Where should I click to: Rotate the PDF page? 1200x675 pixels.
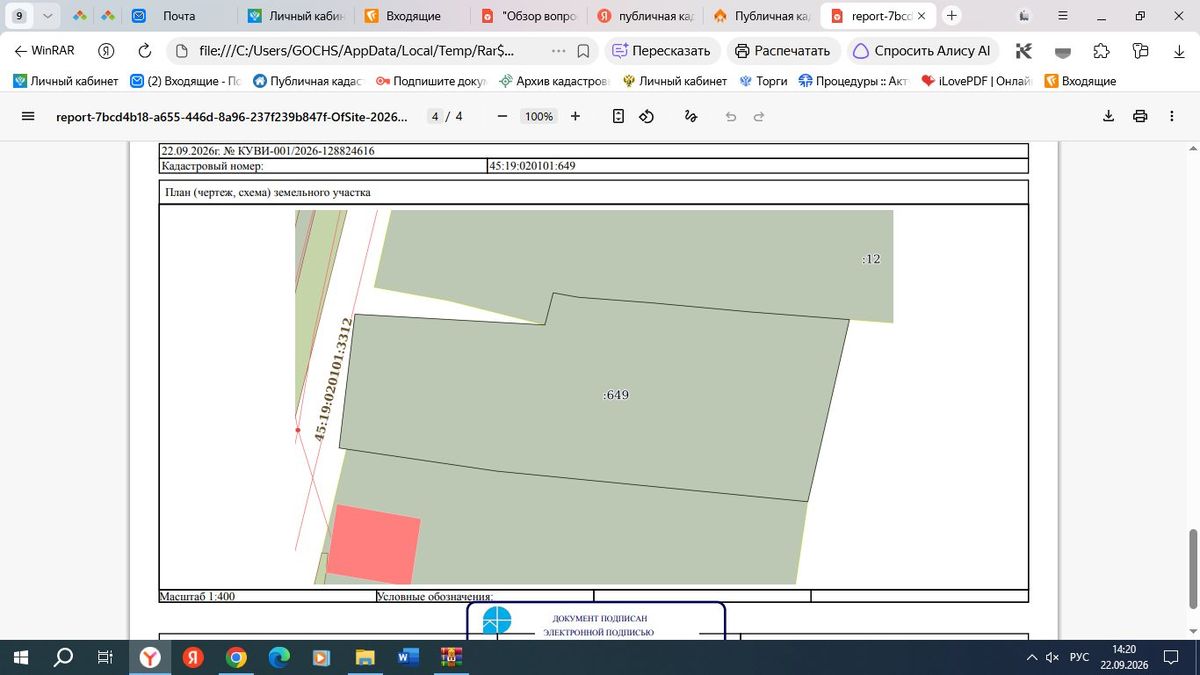point(646,116)
